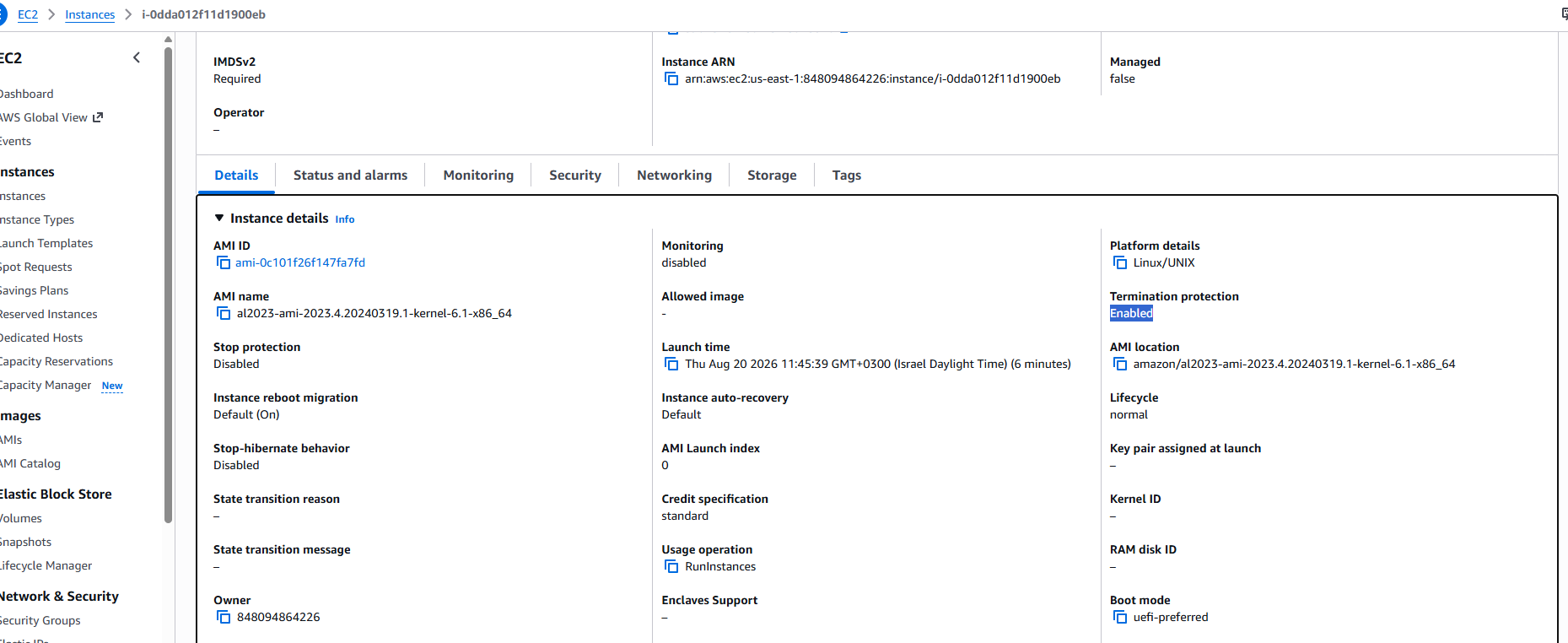Open the Storage tab
1568x643 pixels.
772,175
